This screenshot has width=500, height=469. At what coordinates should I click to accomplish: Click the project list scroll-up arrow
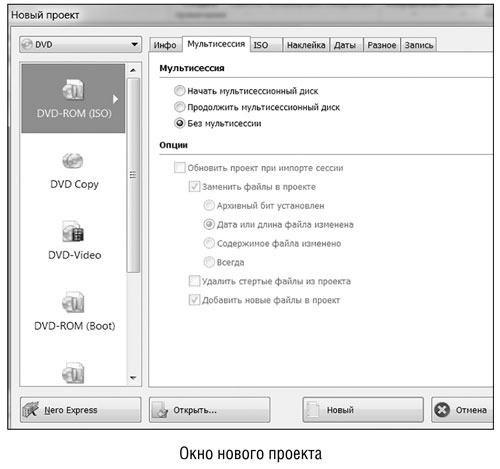click(133, 70)
